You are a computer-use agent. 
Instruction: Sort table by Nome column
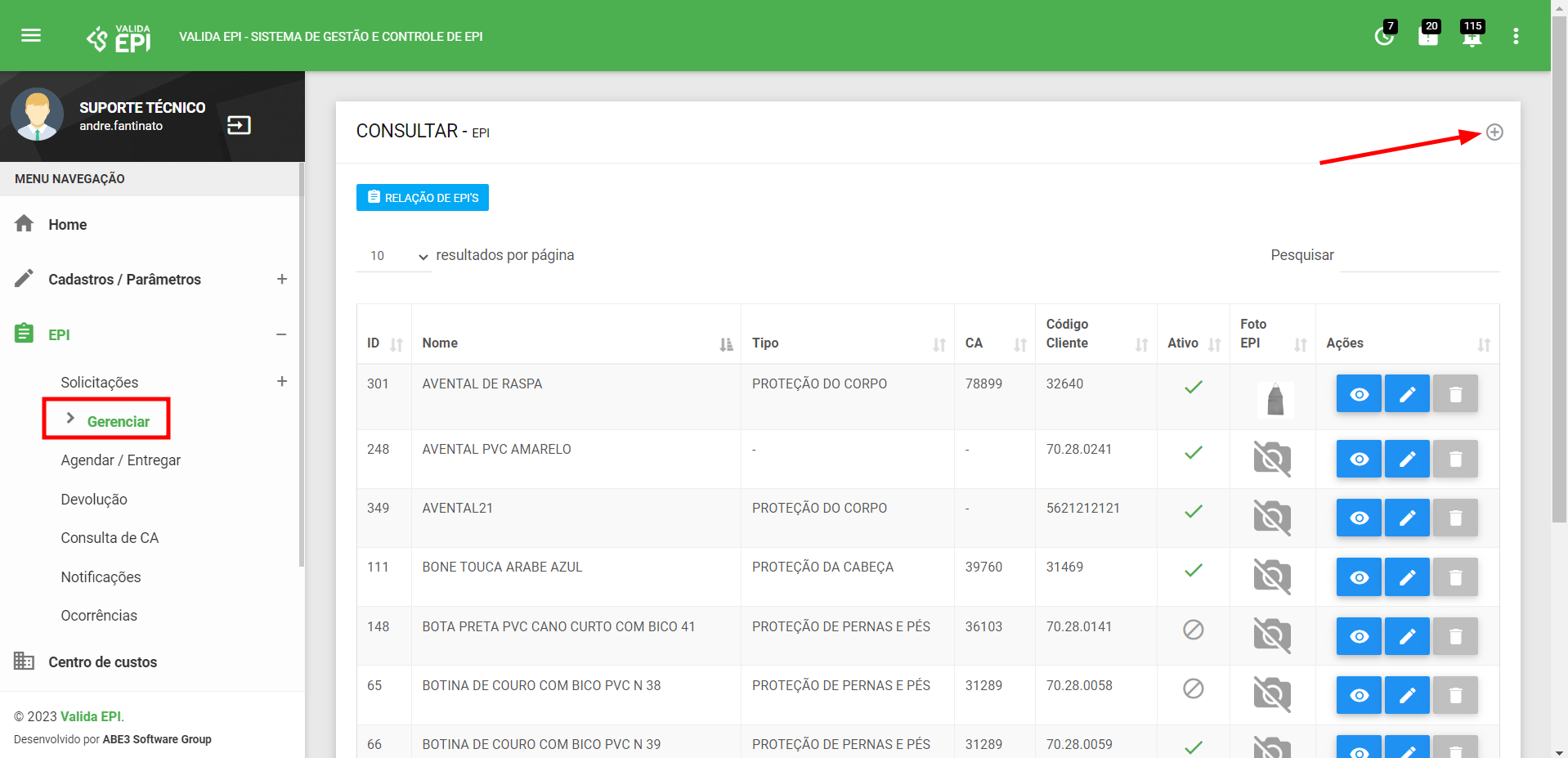576,334
